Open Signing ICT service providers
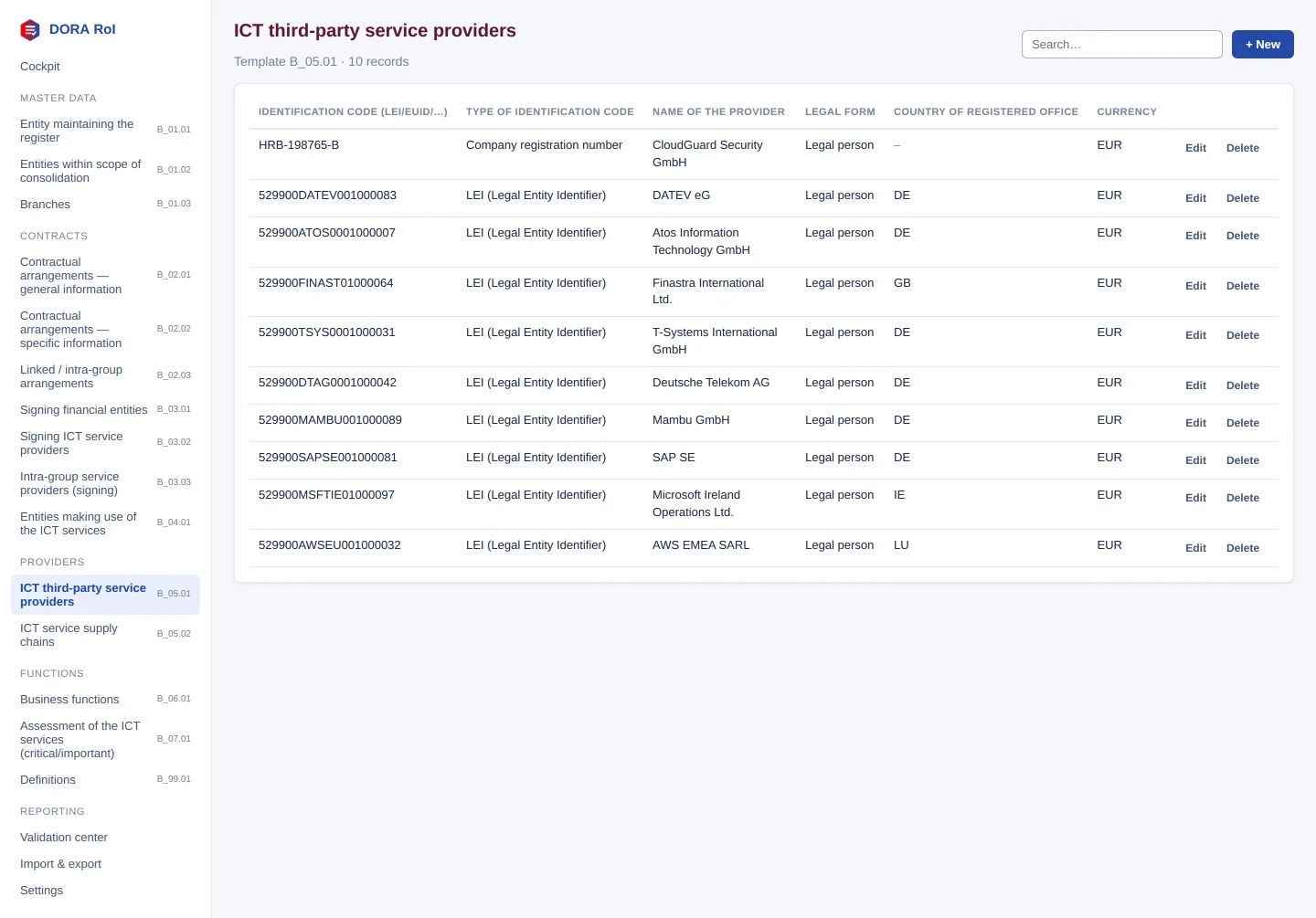The width and height of the screenshot is (1316, 918). tap(105, 443)
